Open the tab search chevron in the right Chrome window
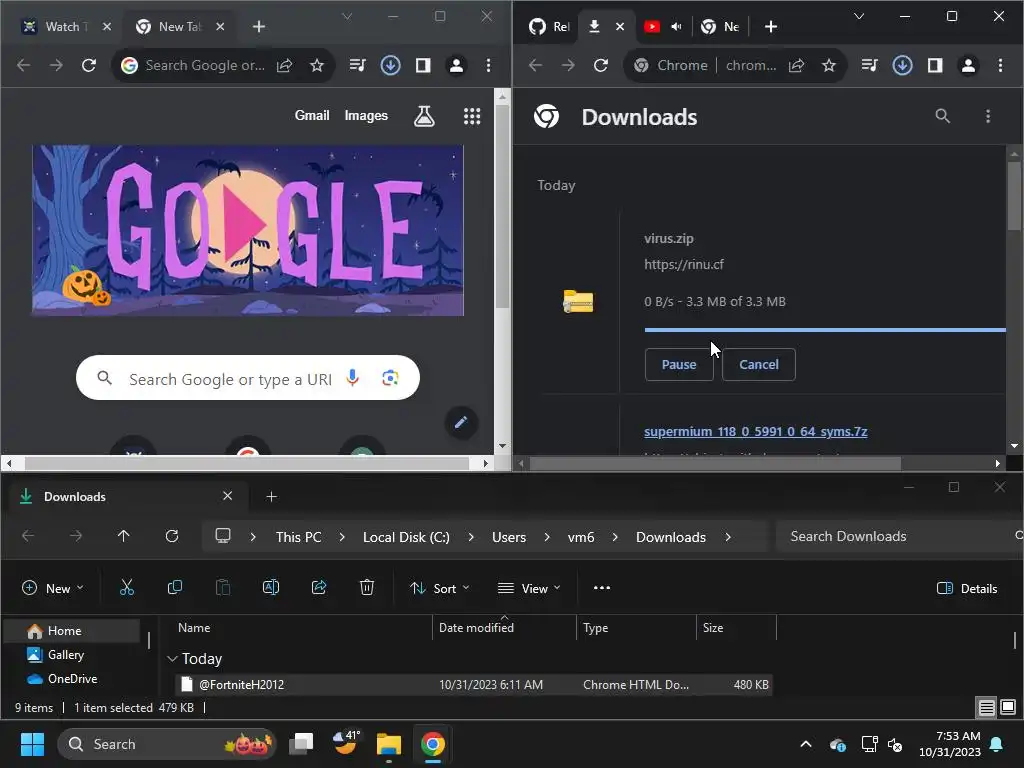1024x768 pixels. point(859,16)
